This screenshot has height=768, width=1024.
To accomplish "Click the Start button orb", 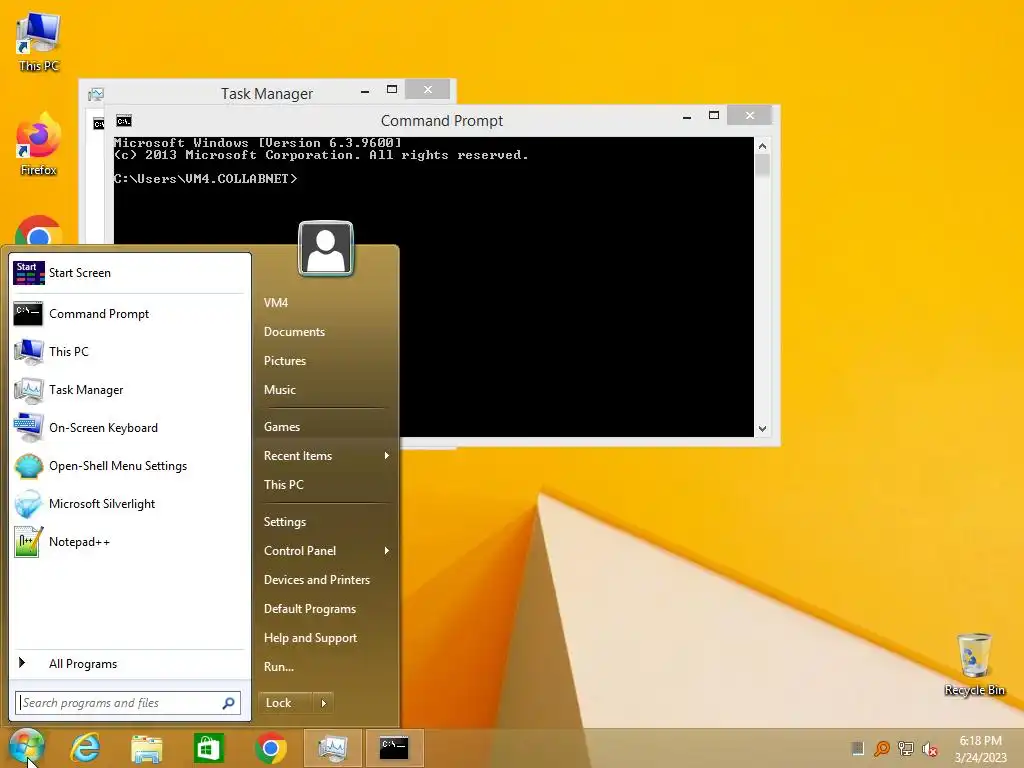I will point(26,746).
